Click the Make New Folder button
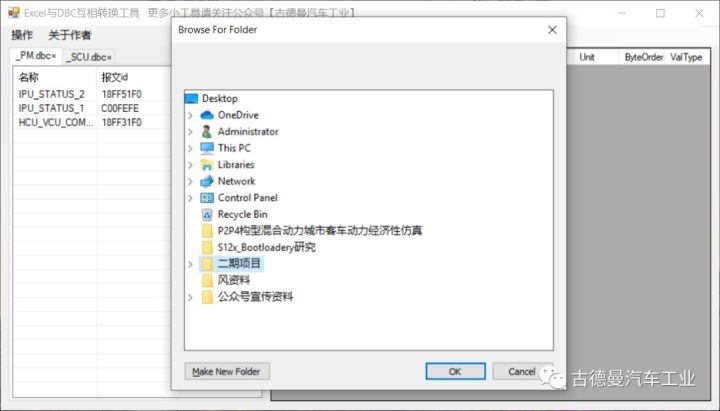The image size is (720, 411). point(227,371)
